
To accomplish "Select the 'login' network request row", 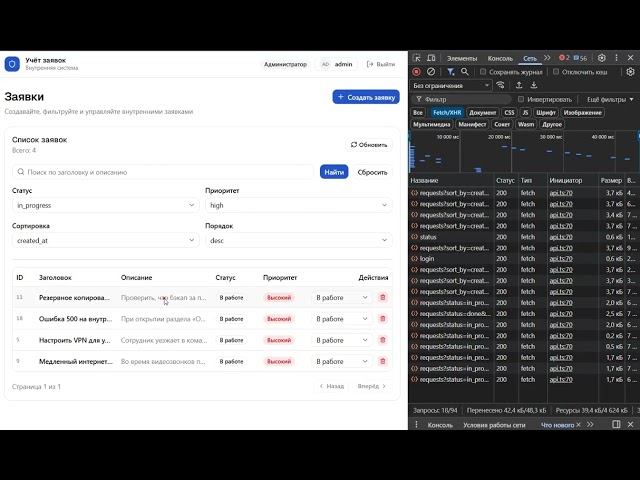I will point(524,259).
